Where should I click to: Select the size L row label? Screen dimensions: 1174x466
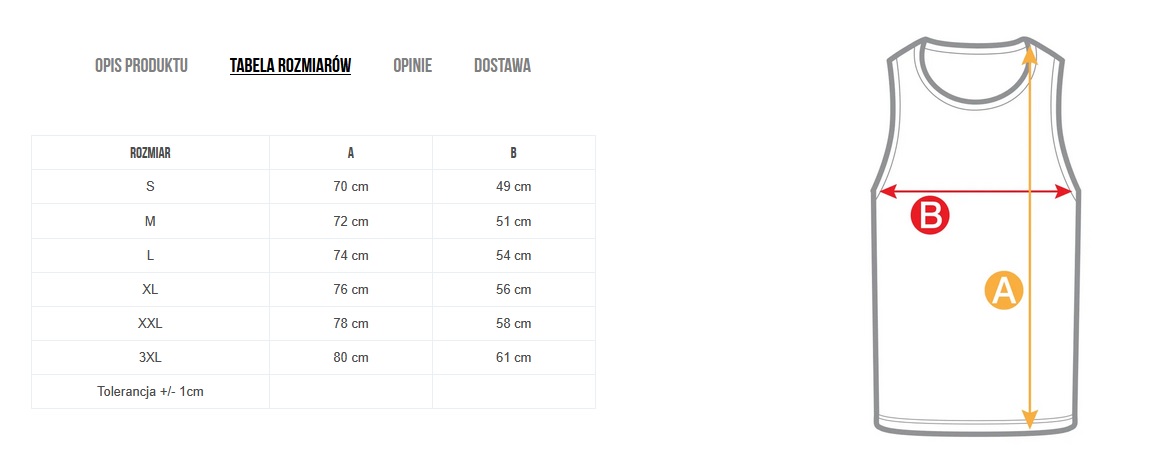(150, 255)
